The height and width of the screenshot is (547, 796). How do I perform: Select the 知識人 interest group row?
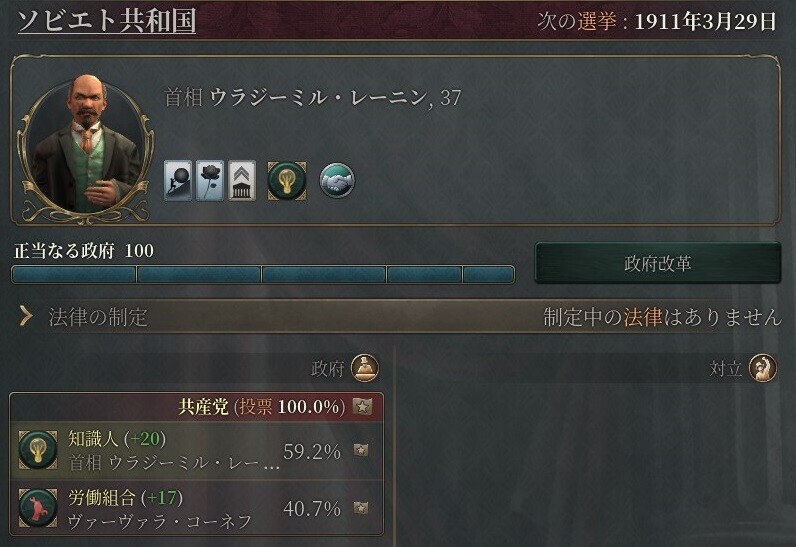tap(196, 451)
